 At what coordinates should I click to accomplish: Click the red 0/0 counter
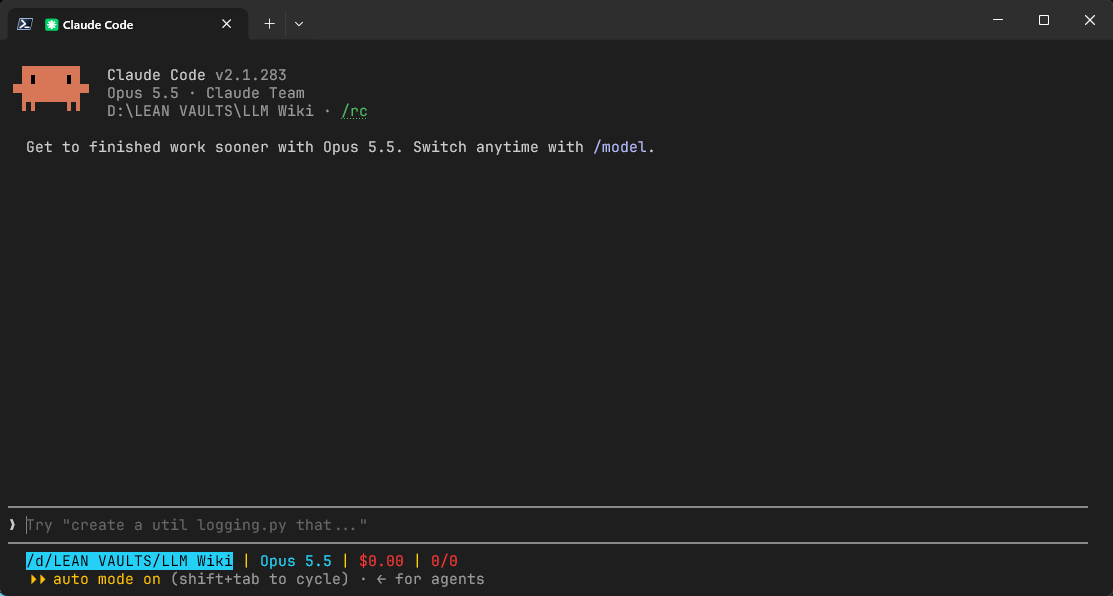(444, 561)
